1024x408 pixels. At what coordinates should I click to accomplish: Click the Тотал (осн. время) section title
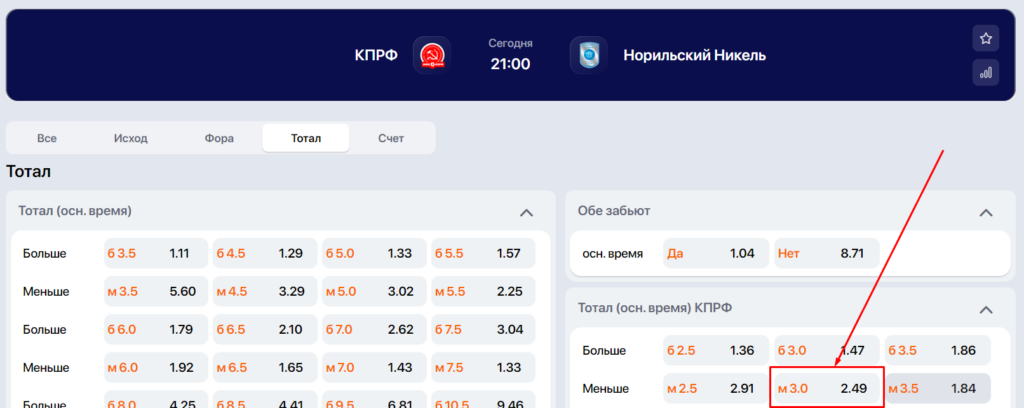[75, 211]
